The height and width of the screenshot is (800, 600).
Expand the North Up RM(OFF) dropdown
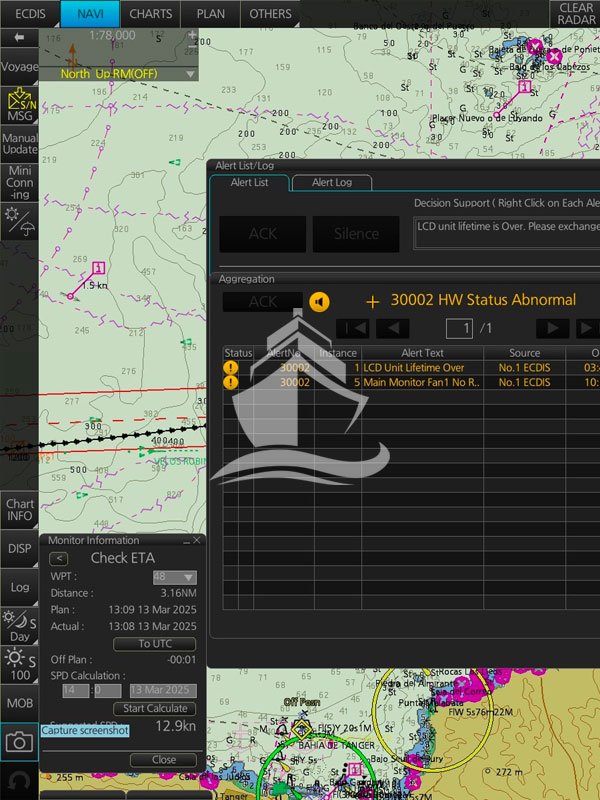click(x=190, y=74)
